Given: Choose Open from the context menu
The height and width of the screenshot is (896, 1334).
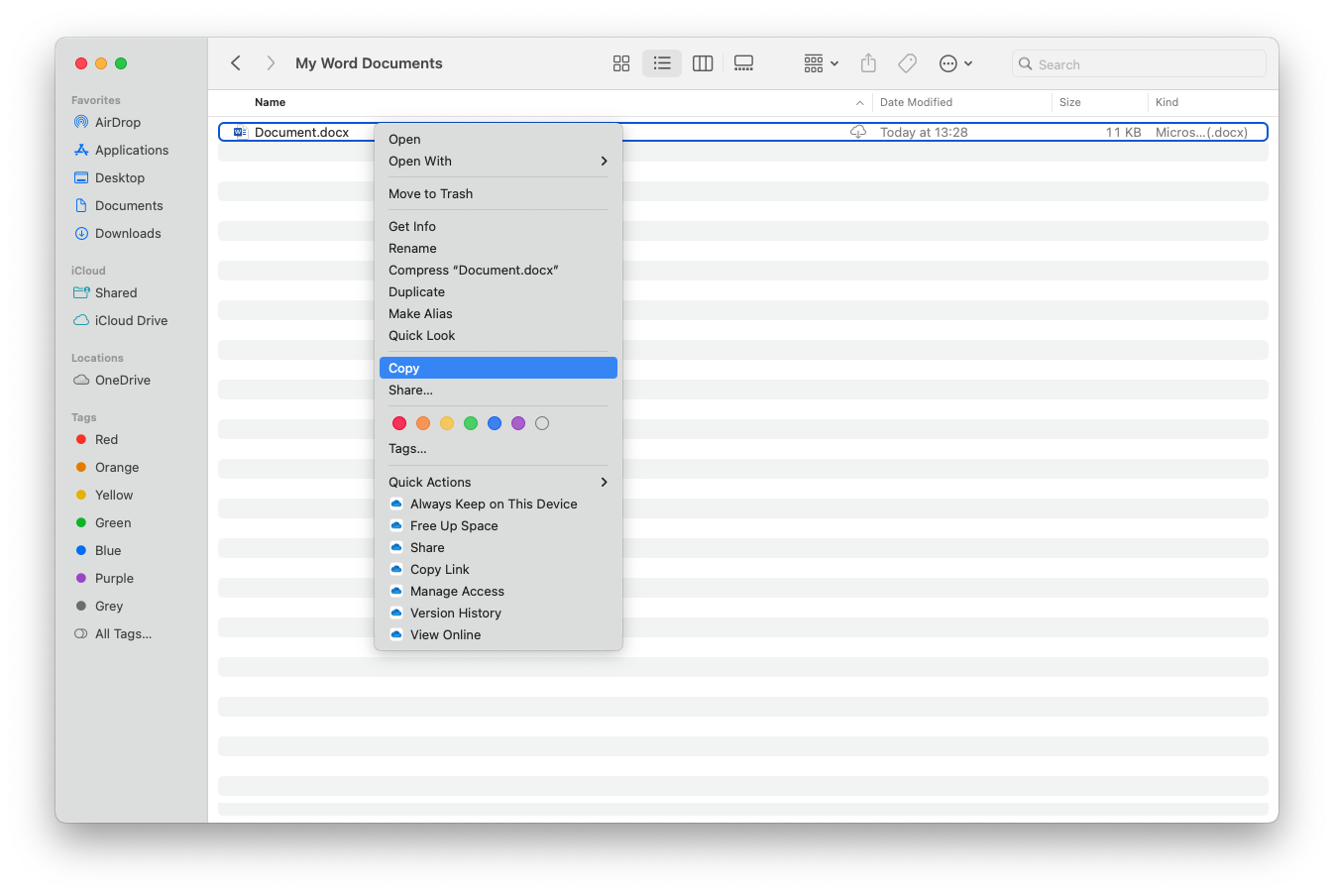Looking at the screenshot, I should (x=499, y=139).
